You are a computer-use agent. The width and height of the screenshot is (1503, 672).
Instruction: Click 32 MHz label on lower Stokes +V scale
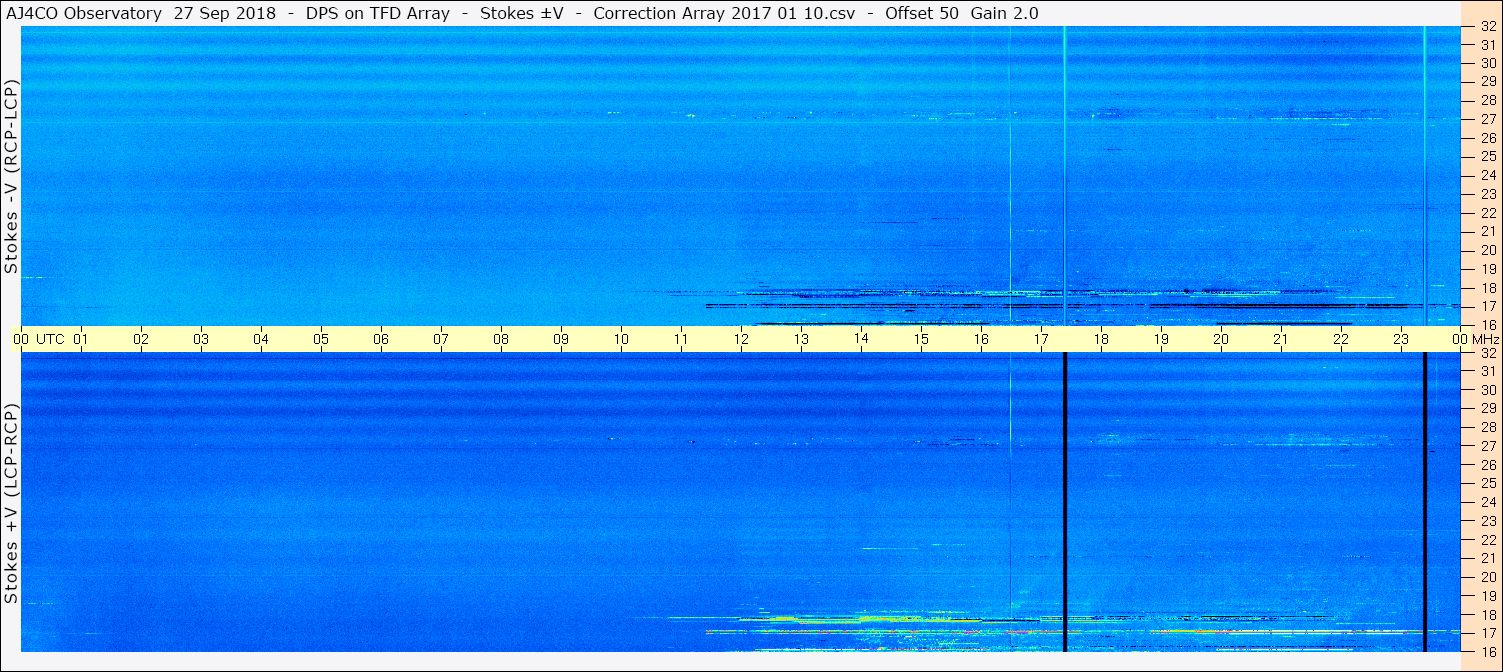1487,353
